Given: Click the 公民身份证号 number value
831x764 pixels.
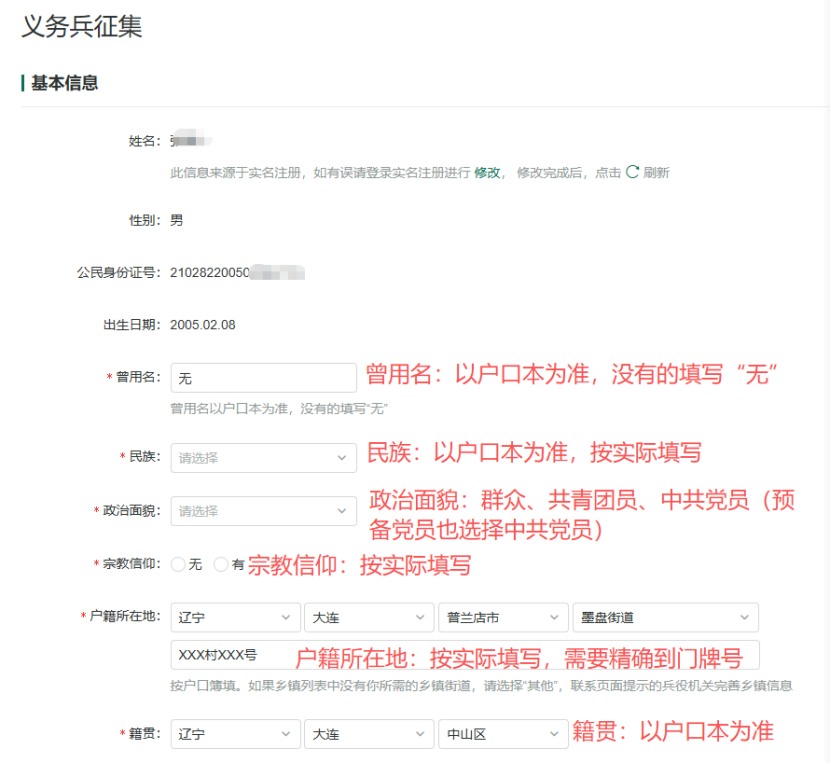Looking at the screenshot, I should pyautogui.click(x=237, y=272).
